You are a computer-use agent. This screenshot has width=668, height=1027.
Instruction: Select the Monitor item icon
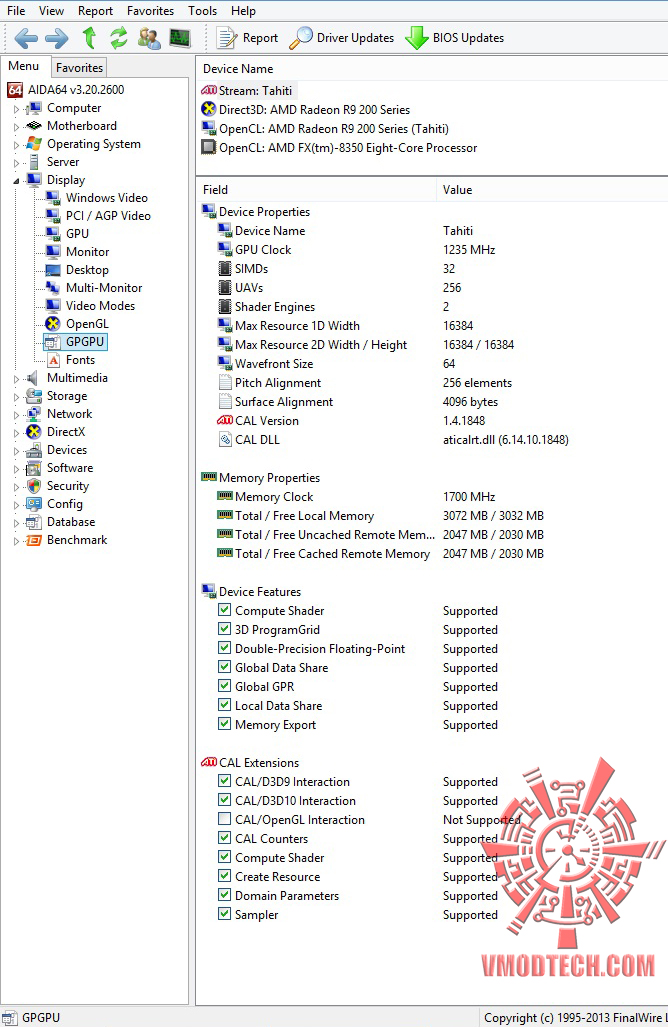click(x=53, y=252)
